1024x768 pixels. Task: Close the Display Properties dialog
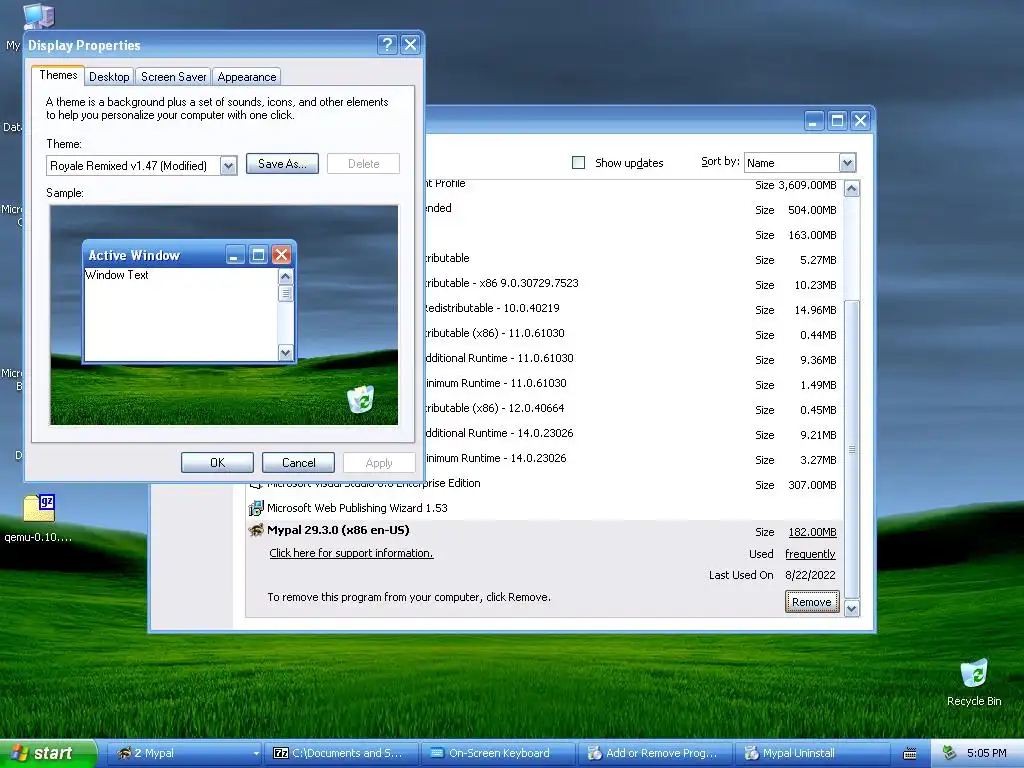410,44
